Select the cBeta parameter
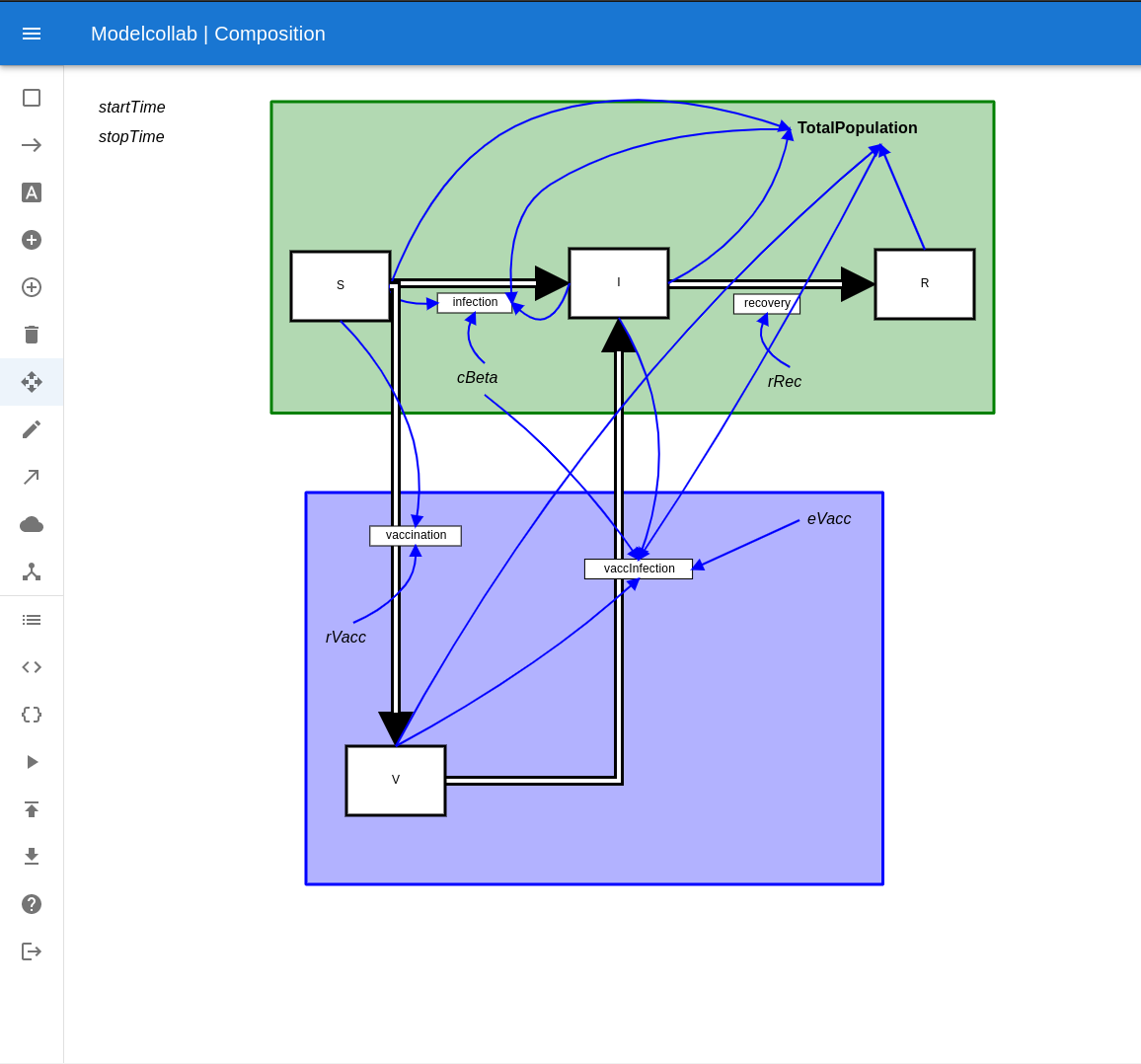This screenshot has height=1064, width=1141. coord(478,378)
